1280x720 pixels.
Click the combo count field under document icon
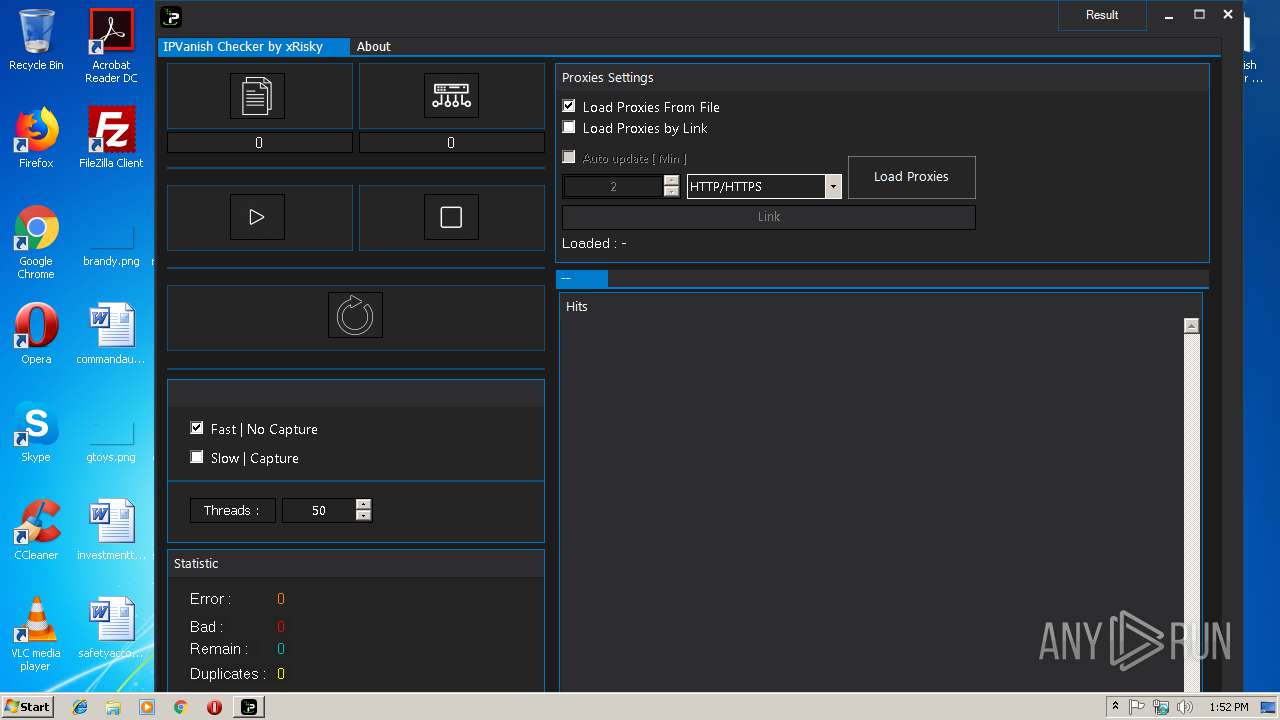259,143
